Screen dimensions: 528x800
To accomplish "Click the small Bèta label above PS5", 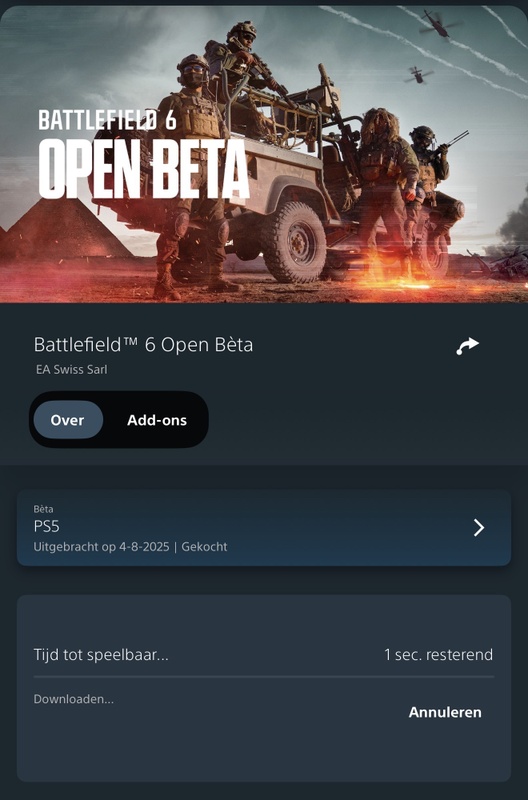I will click(43, 509).
